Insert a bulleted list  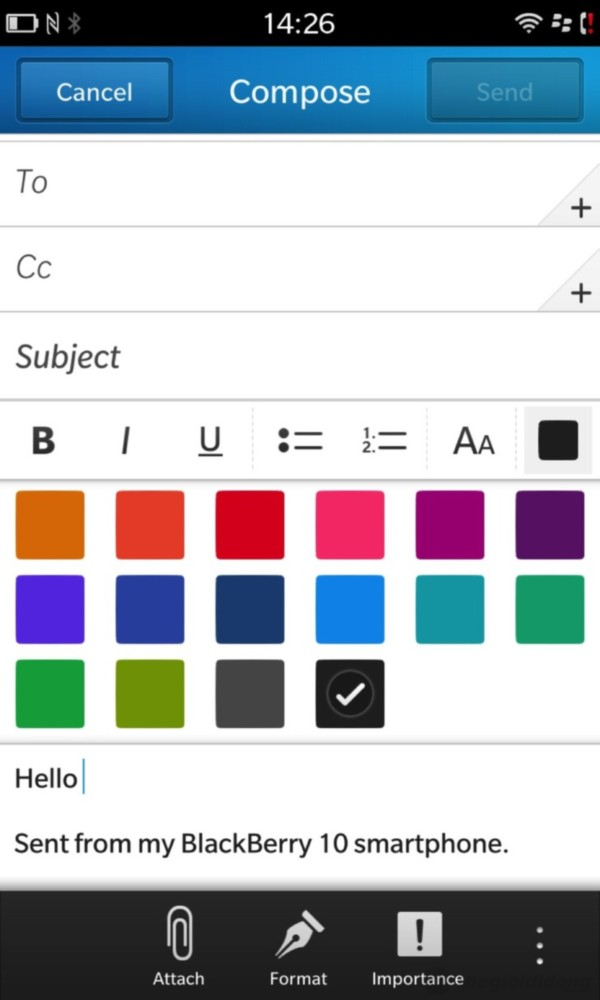coord(300,440)
